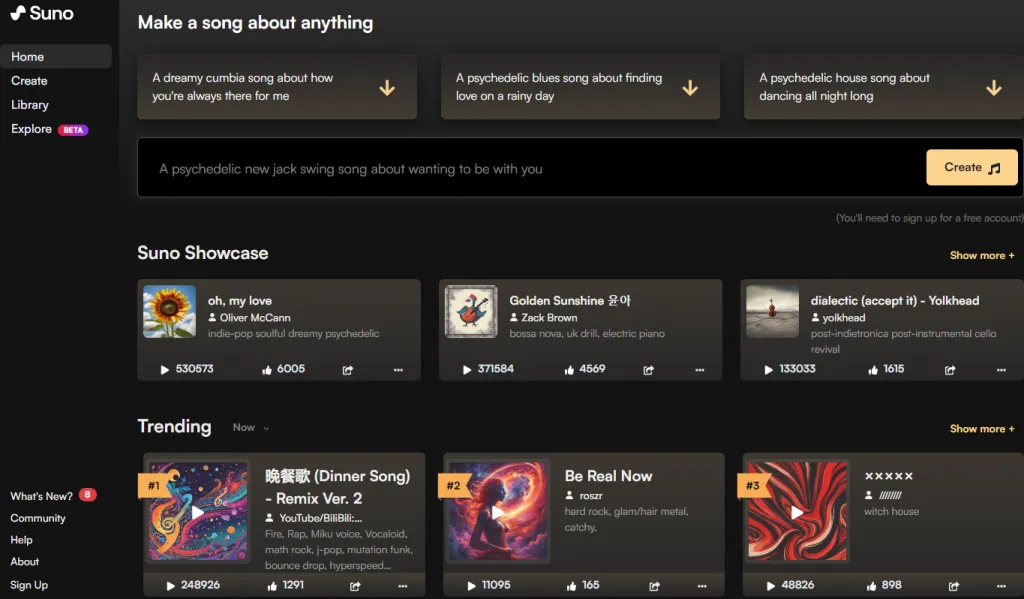Screen dimensions: 1024x599
Task: Use 'psychedelic house song' prompt arrow
Action: coord(994,88)
